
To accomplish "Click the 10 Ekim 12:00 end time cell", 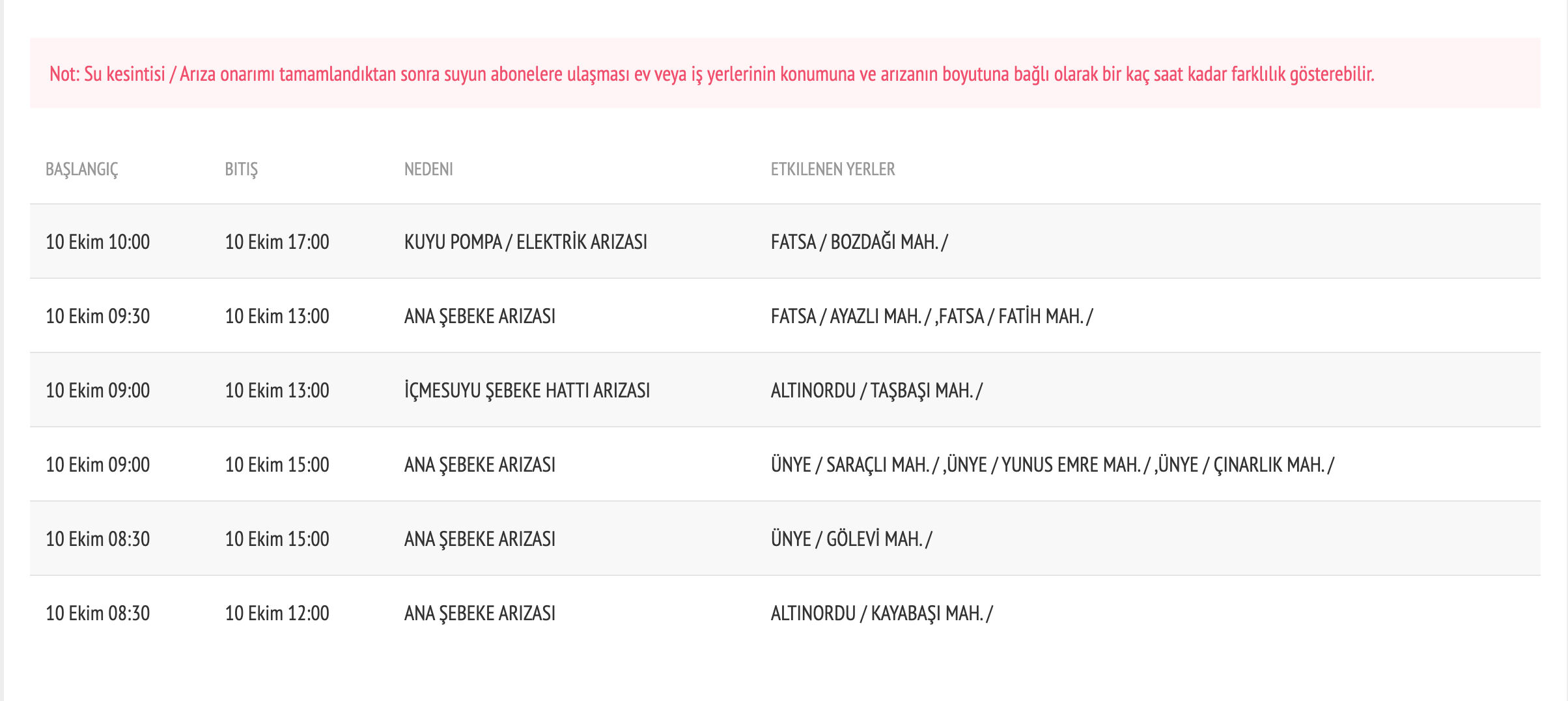I will coord(277,612).
